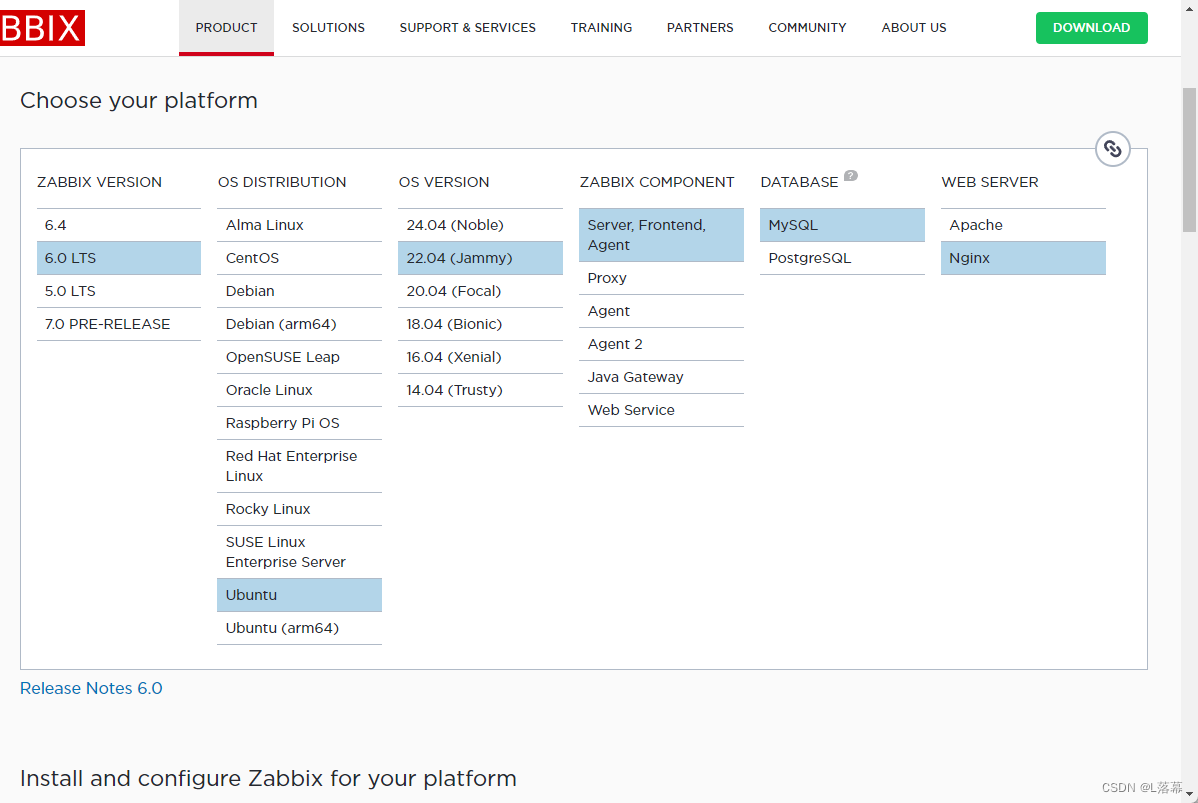Select OS version 20.04 (Focal)

(x=481, y=291)
